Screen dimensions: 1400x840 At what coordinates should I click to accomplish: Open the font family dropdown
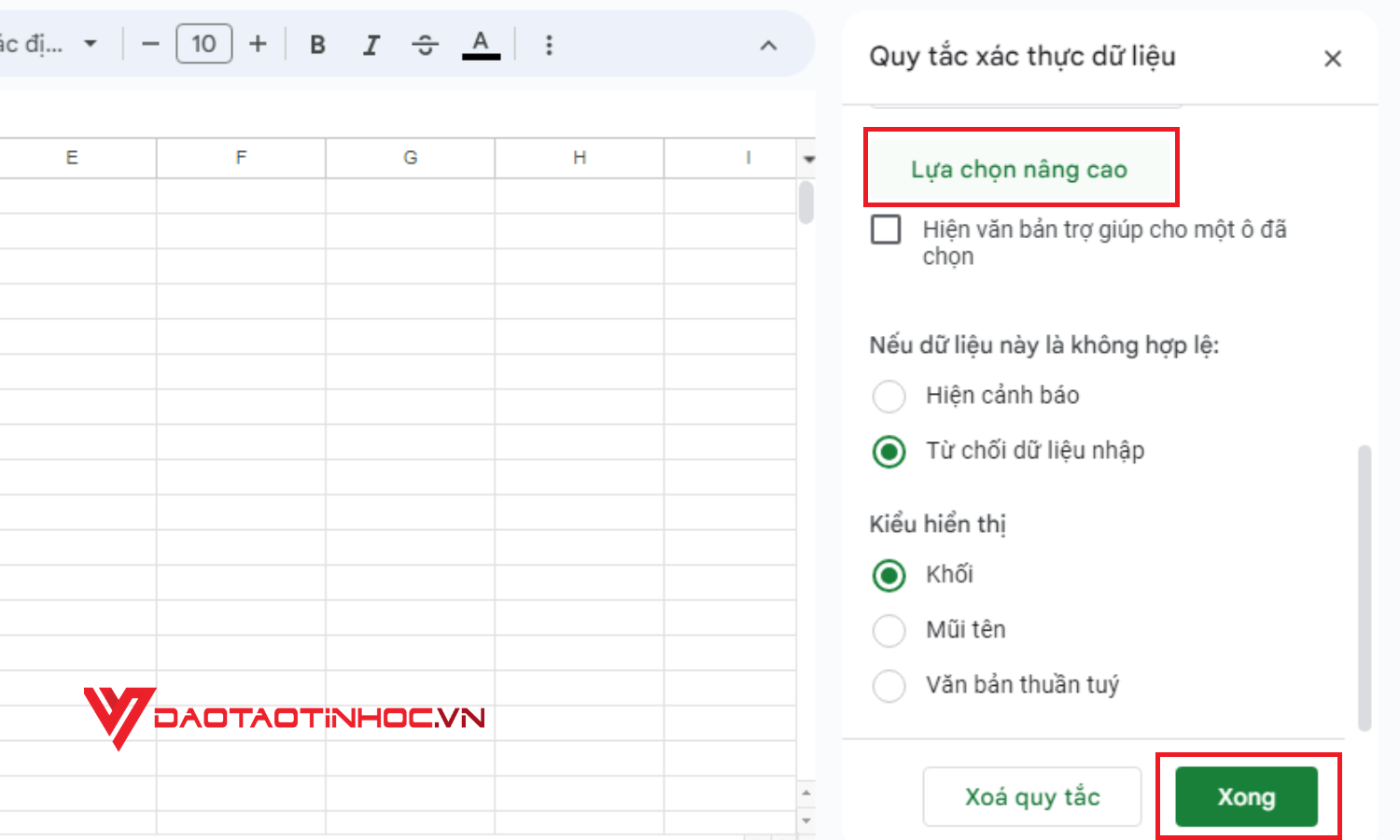(x=49, y=44)
